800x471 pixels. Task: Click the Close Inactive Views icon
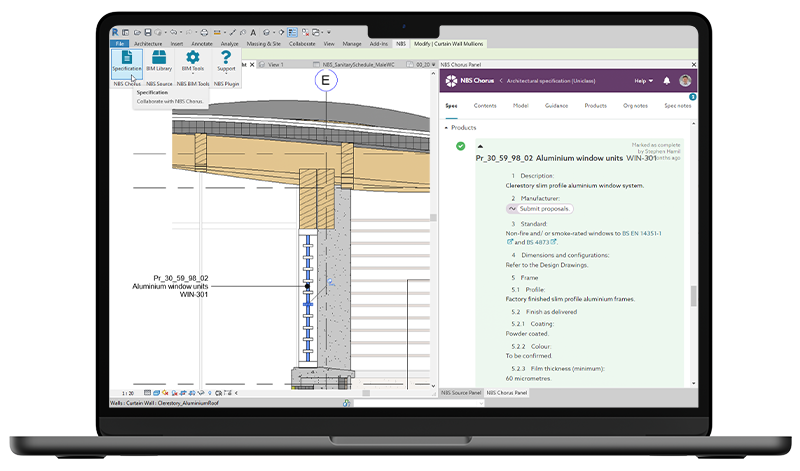pyautogui.click(x=305, y=32)
